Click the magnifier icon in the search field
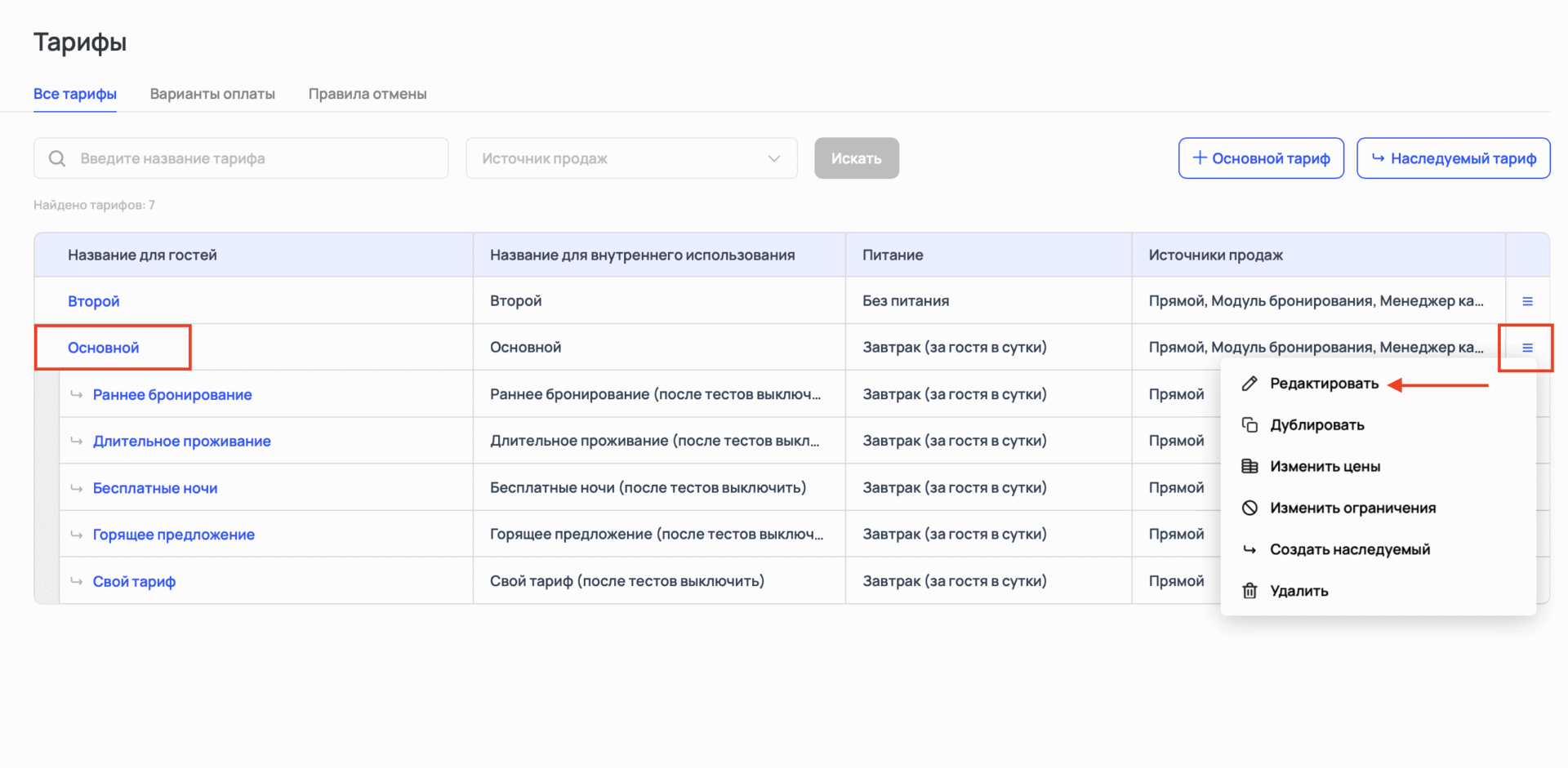Screen dimensions: 1568x768 [x=57, y=158]
